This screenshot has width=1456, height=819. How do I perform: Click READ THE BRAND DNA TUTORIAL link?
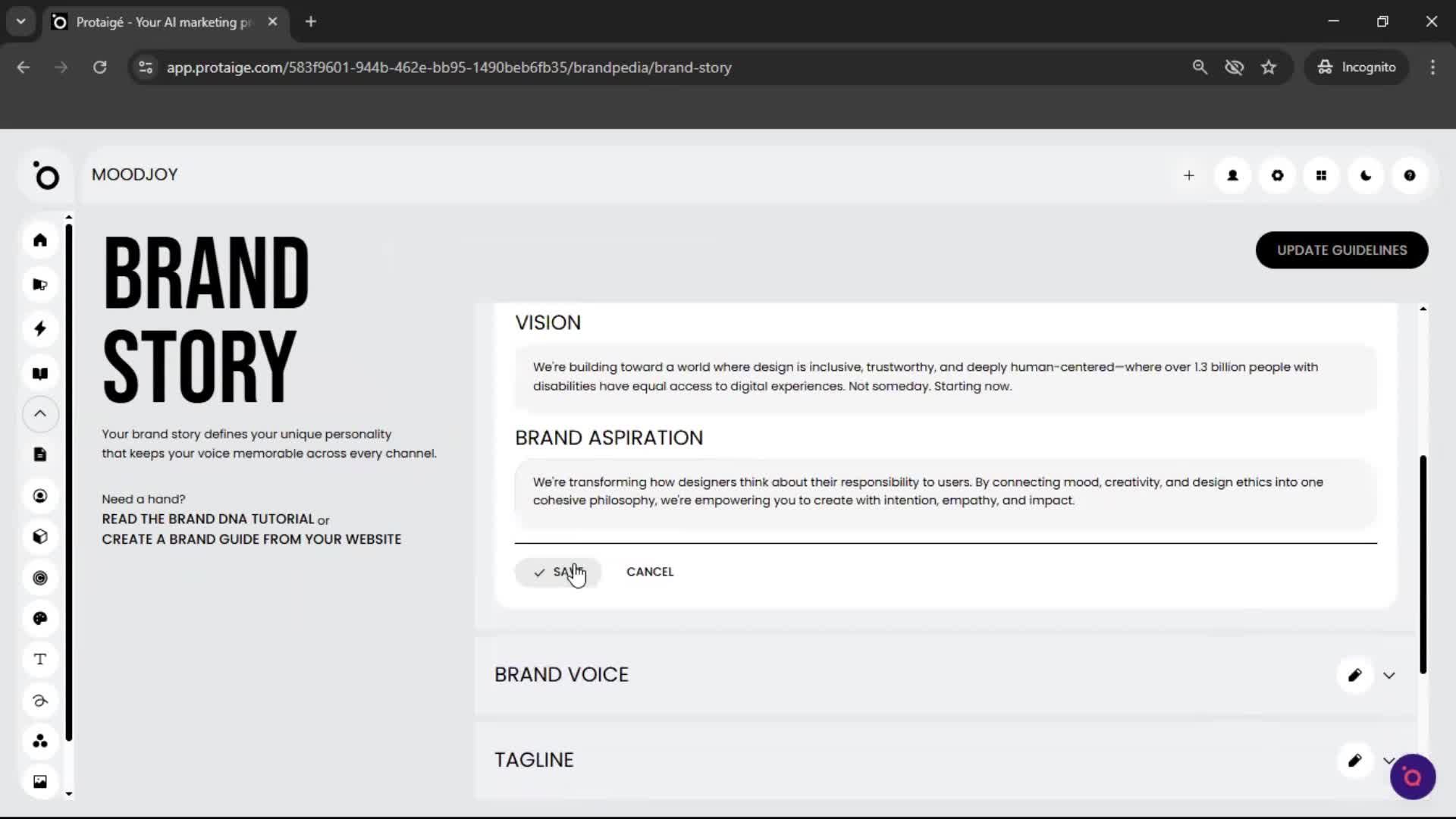pos(209,519)
